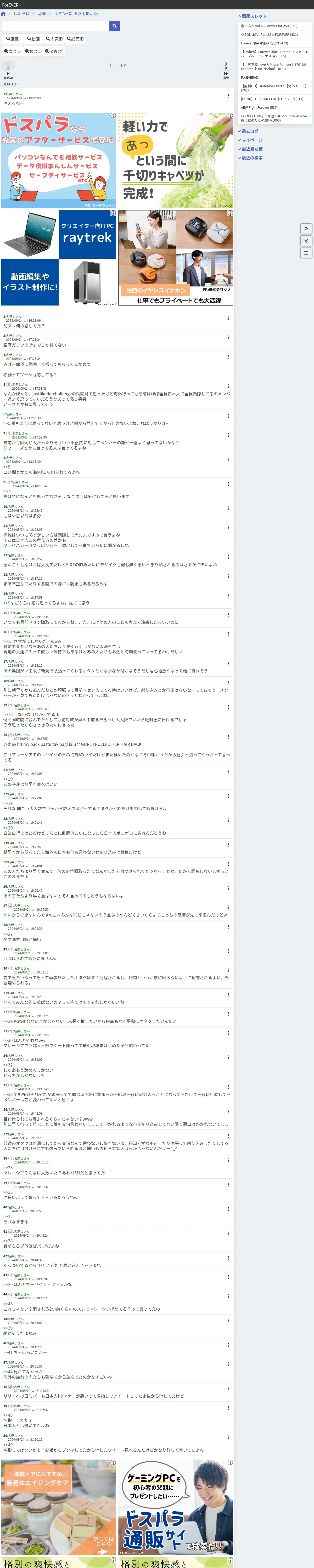Open 音楽 breadcrumb category link
This screenshot has width=314, height=1568.
click(42, 13)
